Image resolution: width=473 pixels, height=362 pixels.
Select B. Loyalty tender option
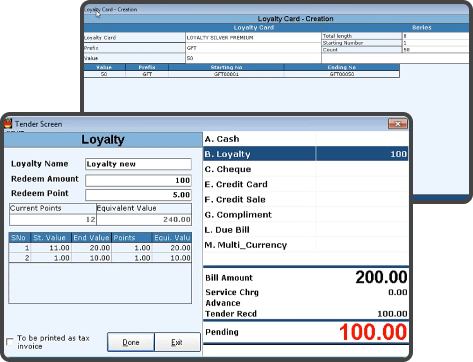pyautogui.click(x=306, y=154)
